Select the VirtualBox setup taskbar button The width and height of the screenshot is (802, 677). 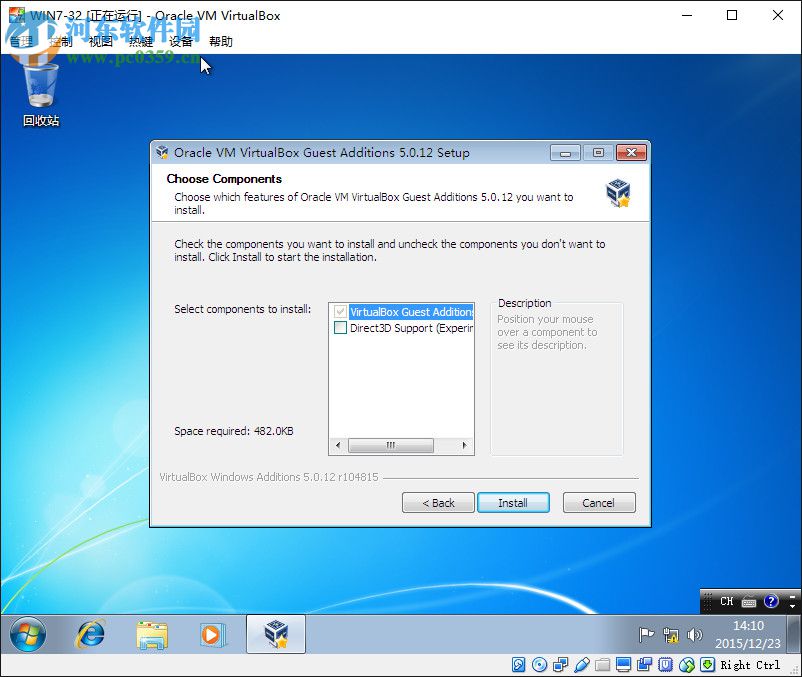tap(276, 634)
